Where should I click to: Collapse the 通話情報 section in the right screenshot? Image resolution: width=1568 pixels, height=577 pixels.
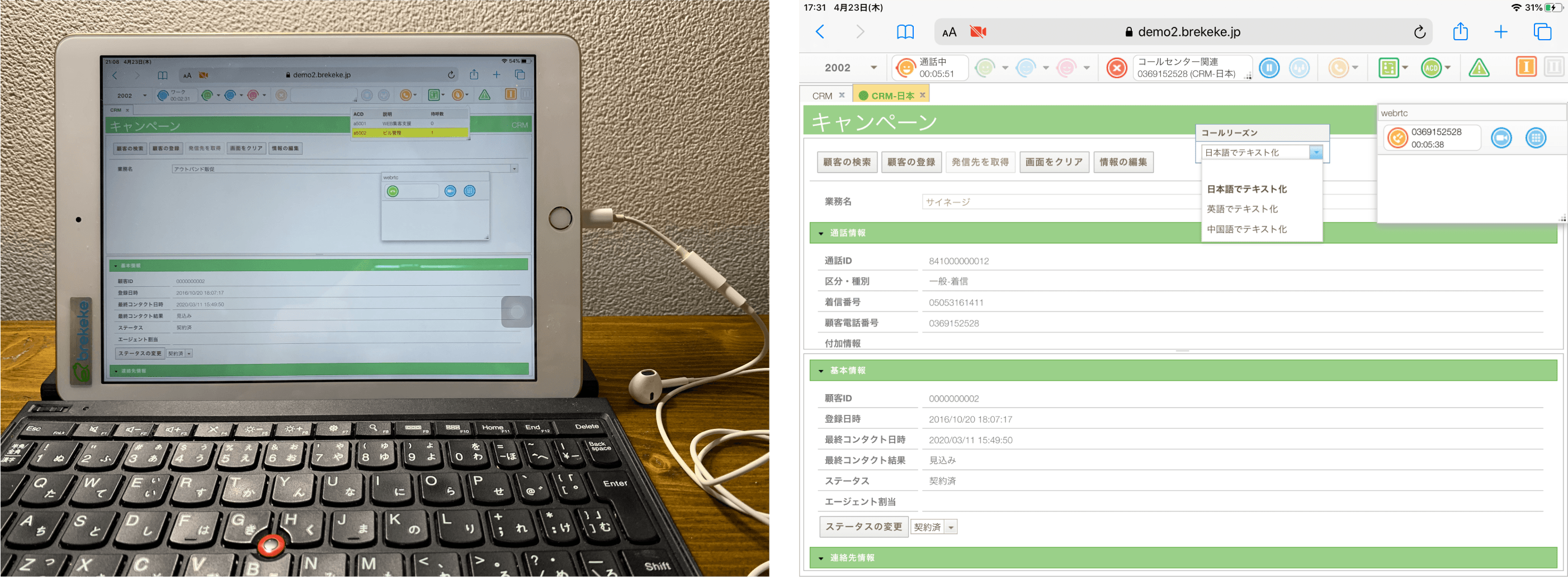coord(821,234)
